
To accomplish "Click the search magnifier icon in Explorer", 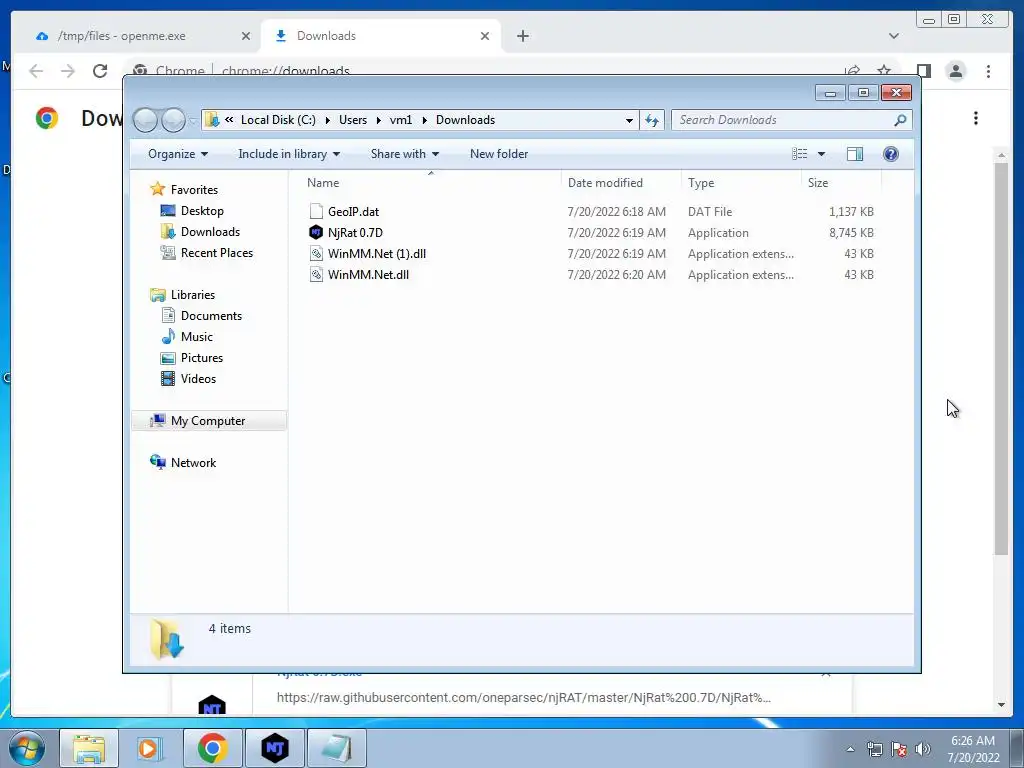I will pos(900,120).
